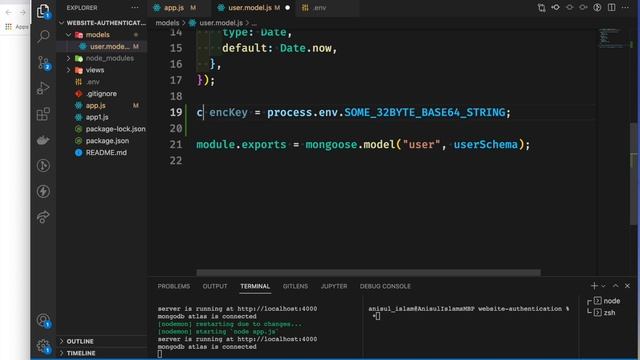
Task: Open the Explorer view in activity bar
Action: coord(43,11)
